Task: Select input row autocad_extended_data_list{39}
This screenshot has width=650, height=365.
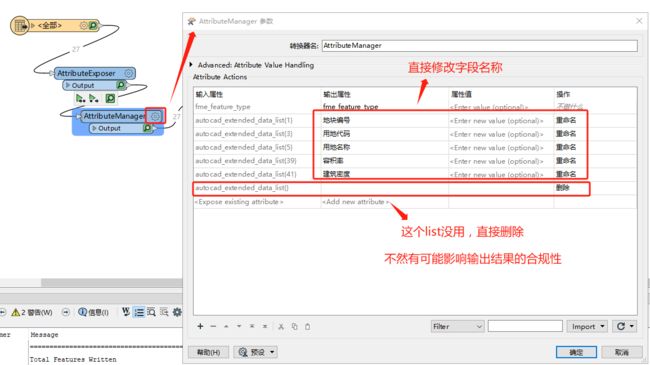Action: (257, 161)
